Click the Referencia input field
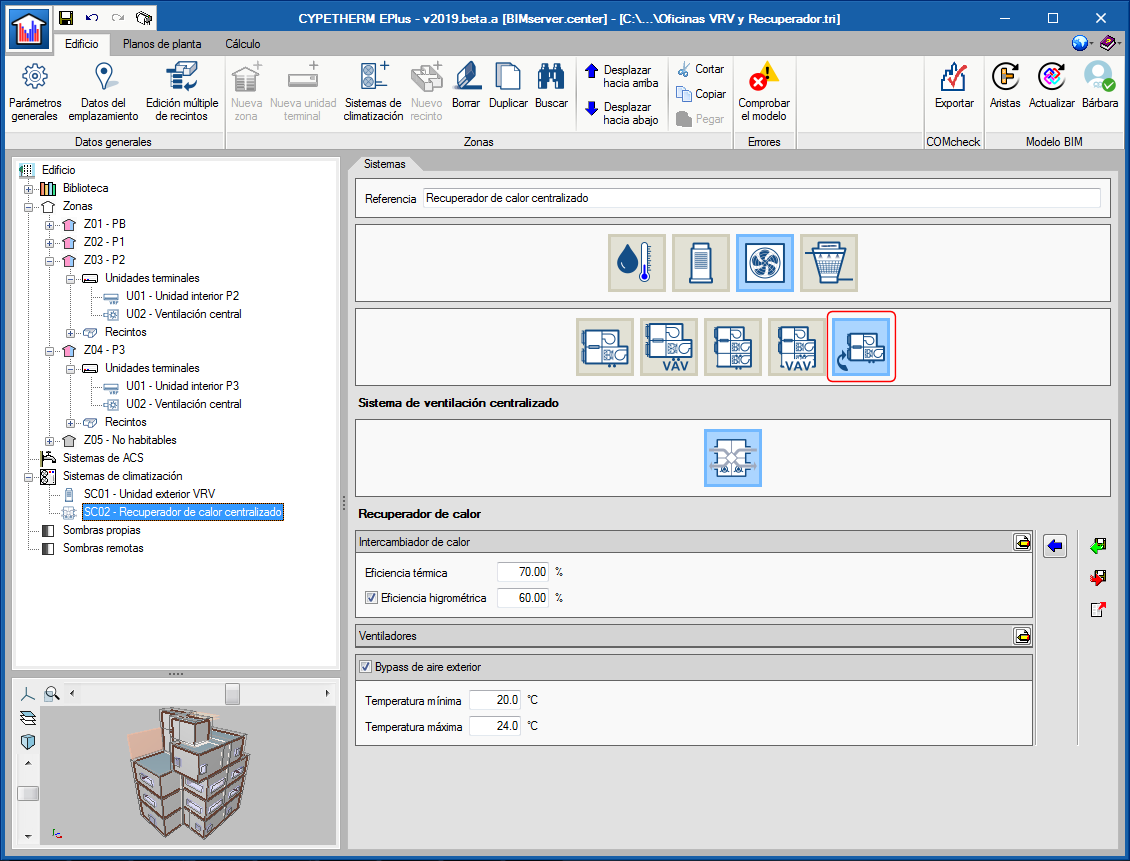1130x861 pixels. coord(761,198)
